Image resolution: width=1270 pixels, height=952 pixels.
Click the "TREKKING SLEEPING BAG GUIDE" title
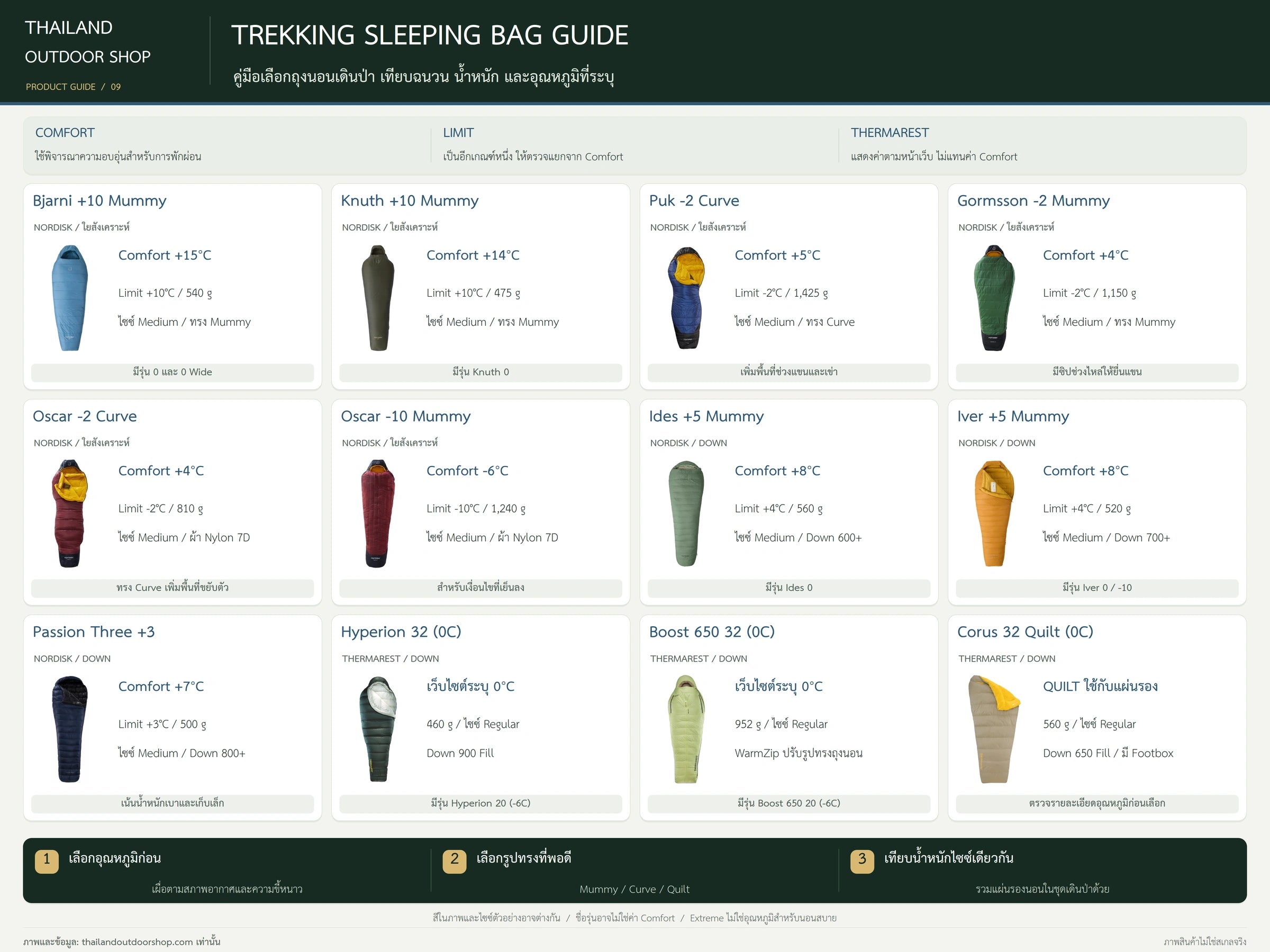[x=430, y=35]
